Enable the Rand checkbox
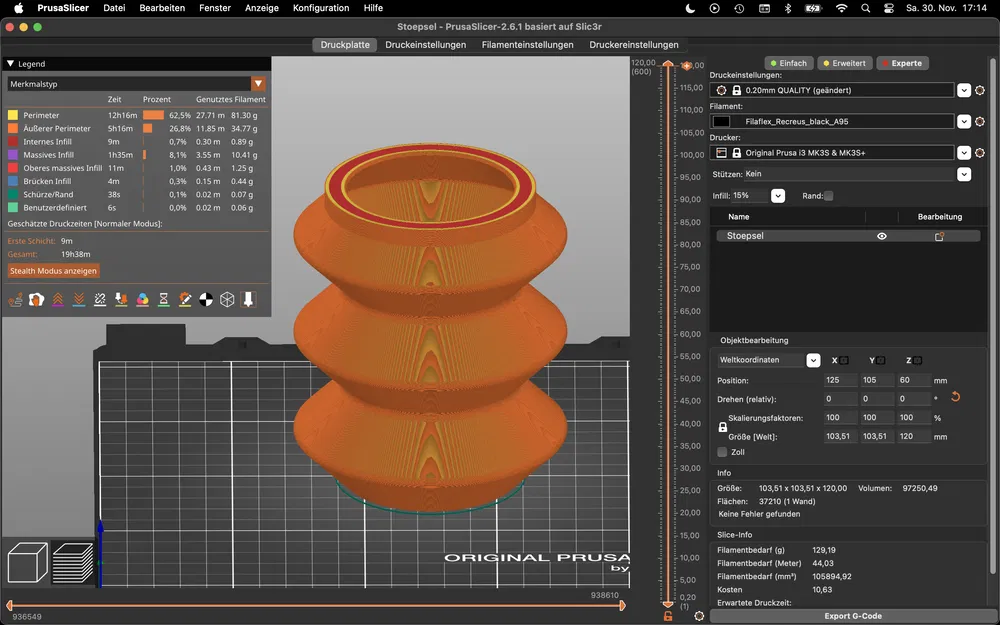This screenshot has height=625, width=1000. pos(828,196)
